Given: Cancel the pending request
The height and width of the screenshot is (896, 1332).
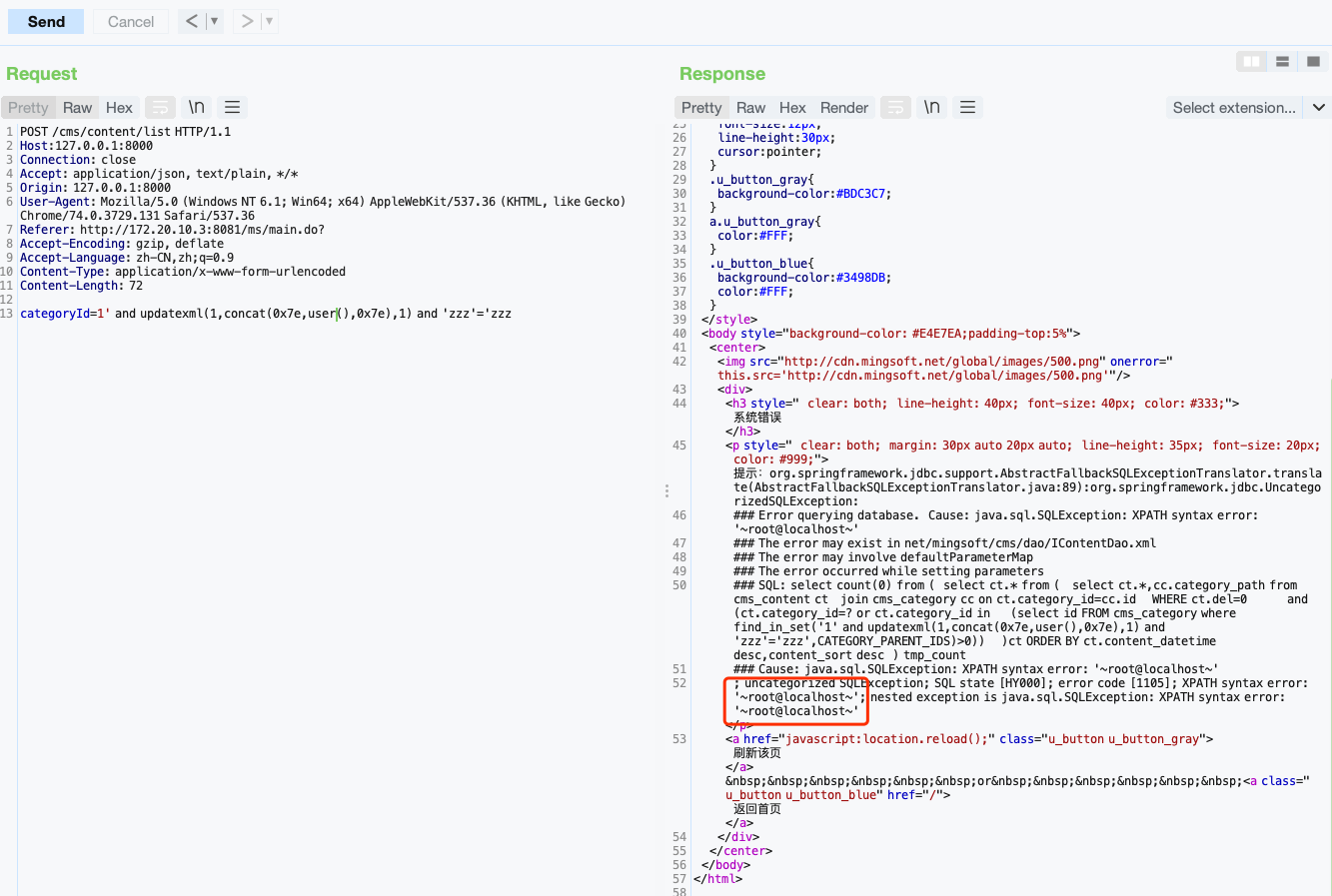Looking at the screenshot, I should [x=131, y=21].
